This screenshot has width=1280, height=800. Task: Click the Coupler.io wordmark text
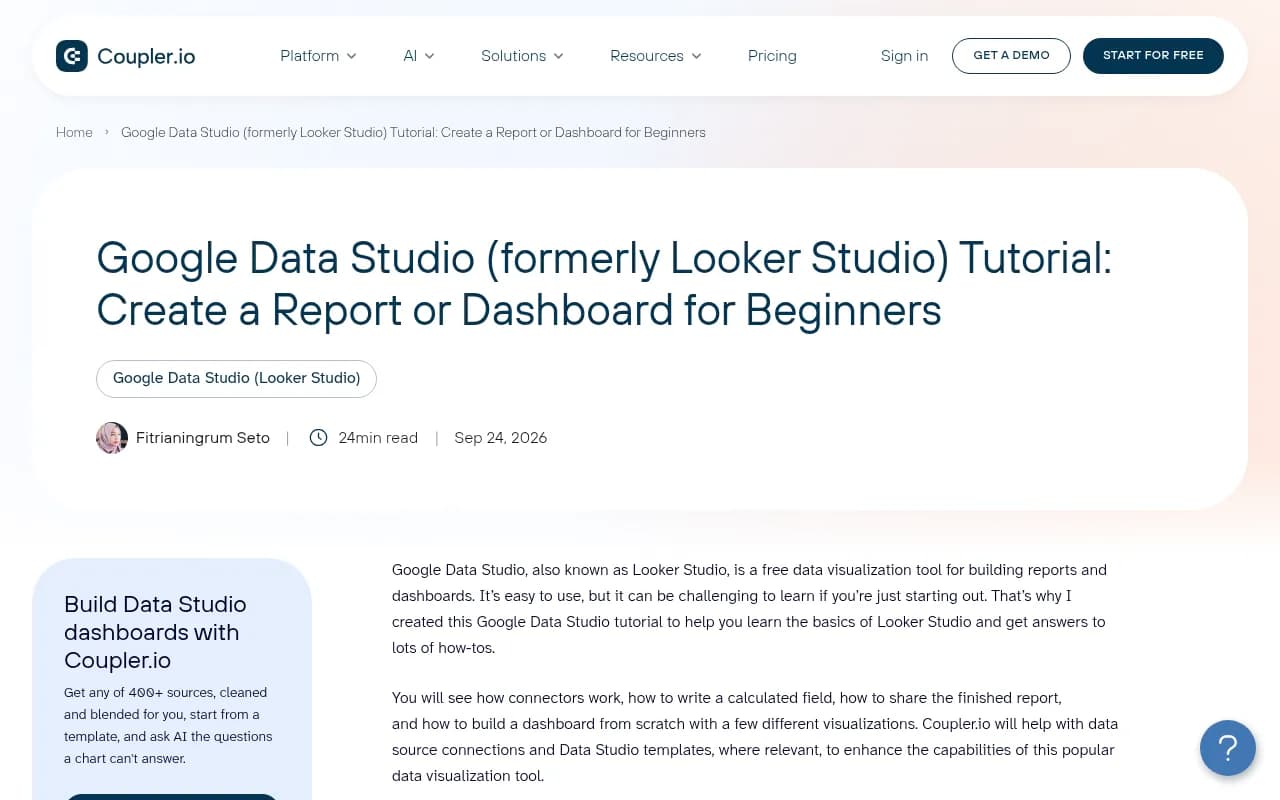point(146,56)
